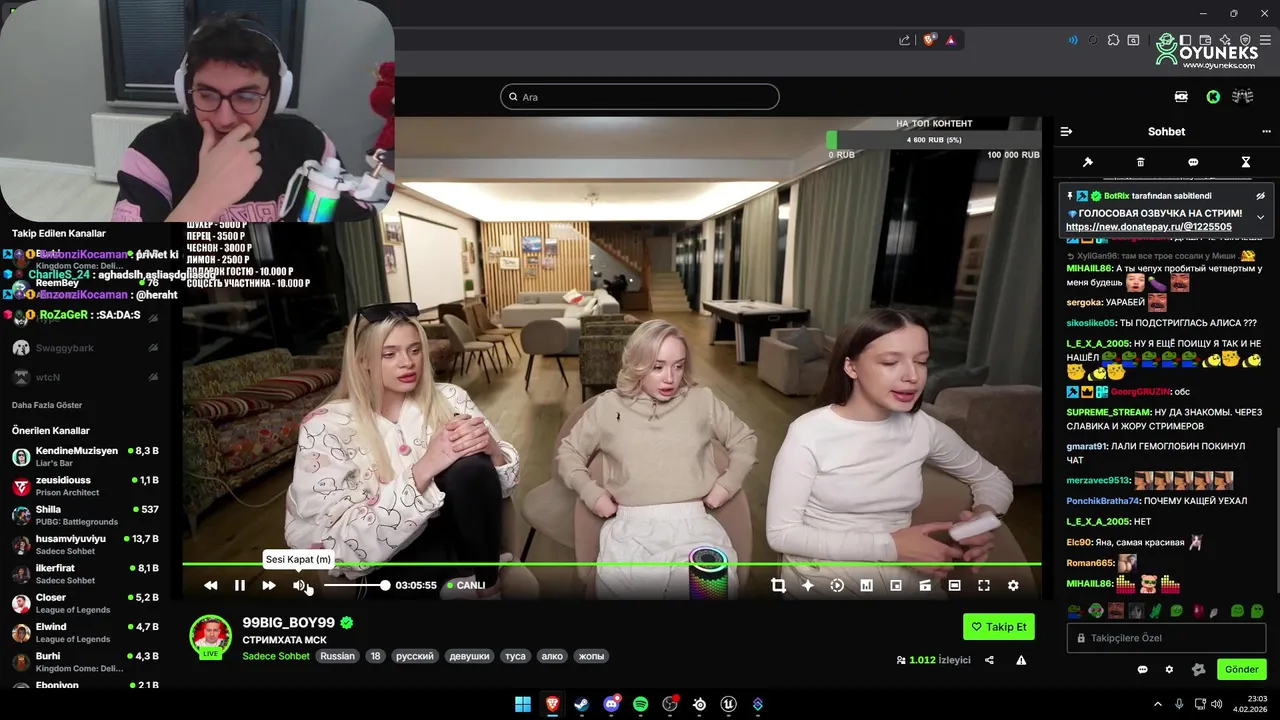Open Spotify from the taskbar

point(640,704)
